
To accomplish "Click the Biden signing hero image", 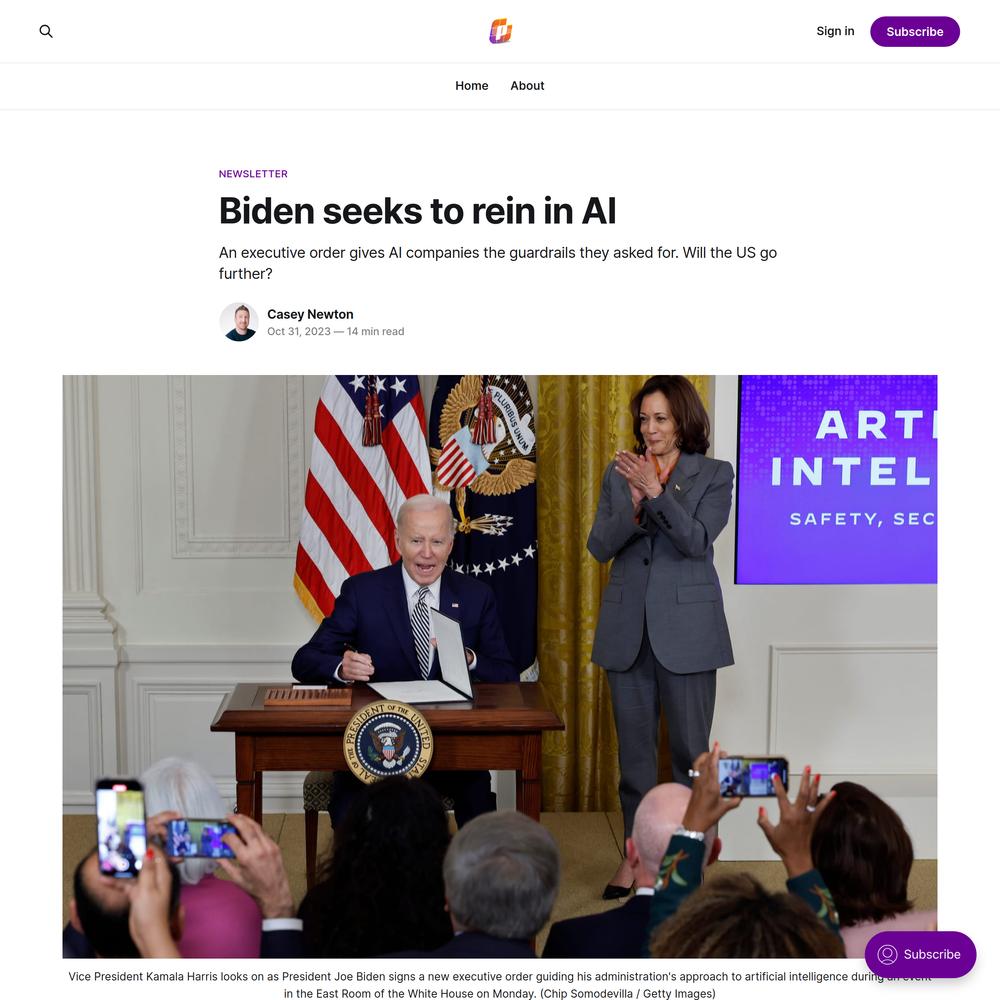I will (x=499, y=666).
